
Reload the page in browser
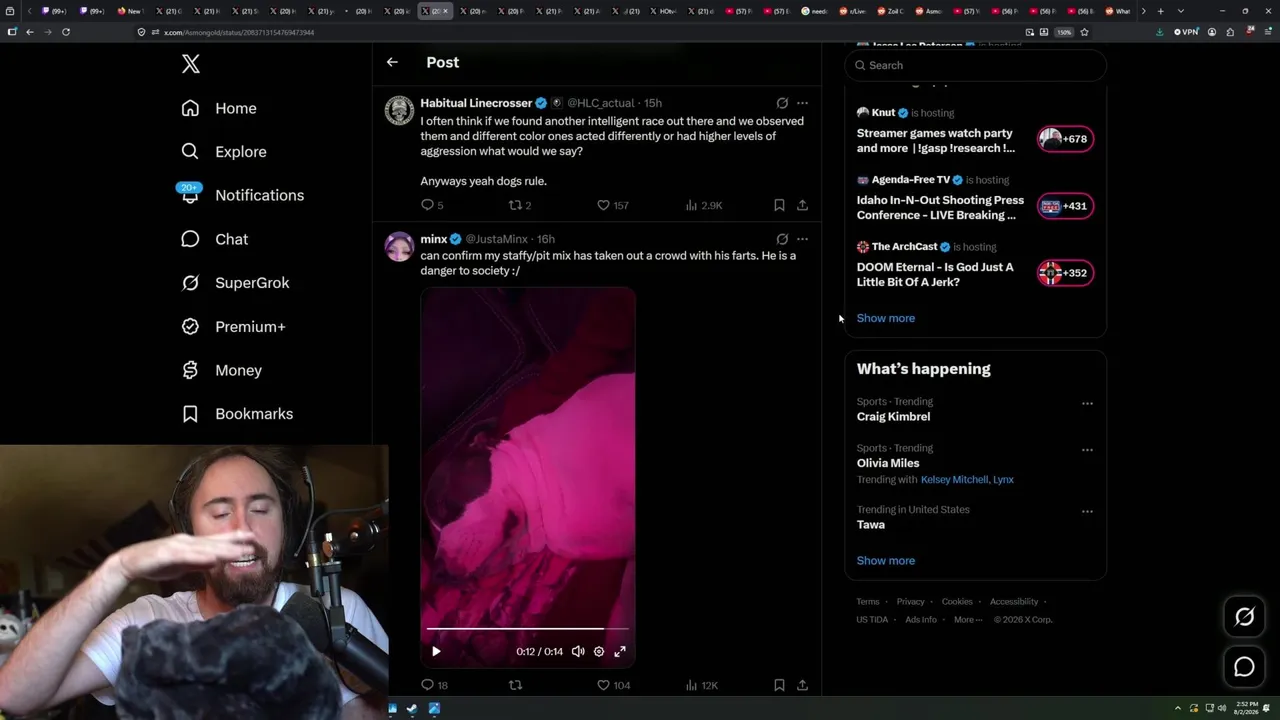(66, 32)
